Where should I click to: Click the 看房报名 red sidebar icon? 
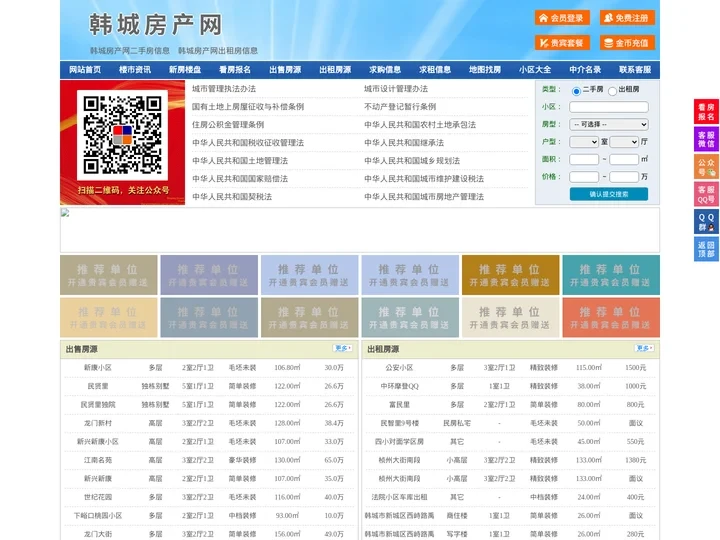(706, 112)
